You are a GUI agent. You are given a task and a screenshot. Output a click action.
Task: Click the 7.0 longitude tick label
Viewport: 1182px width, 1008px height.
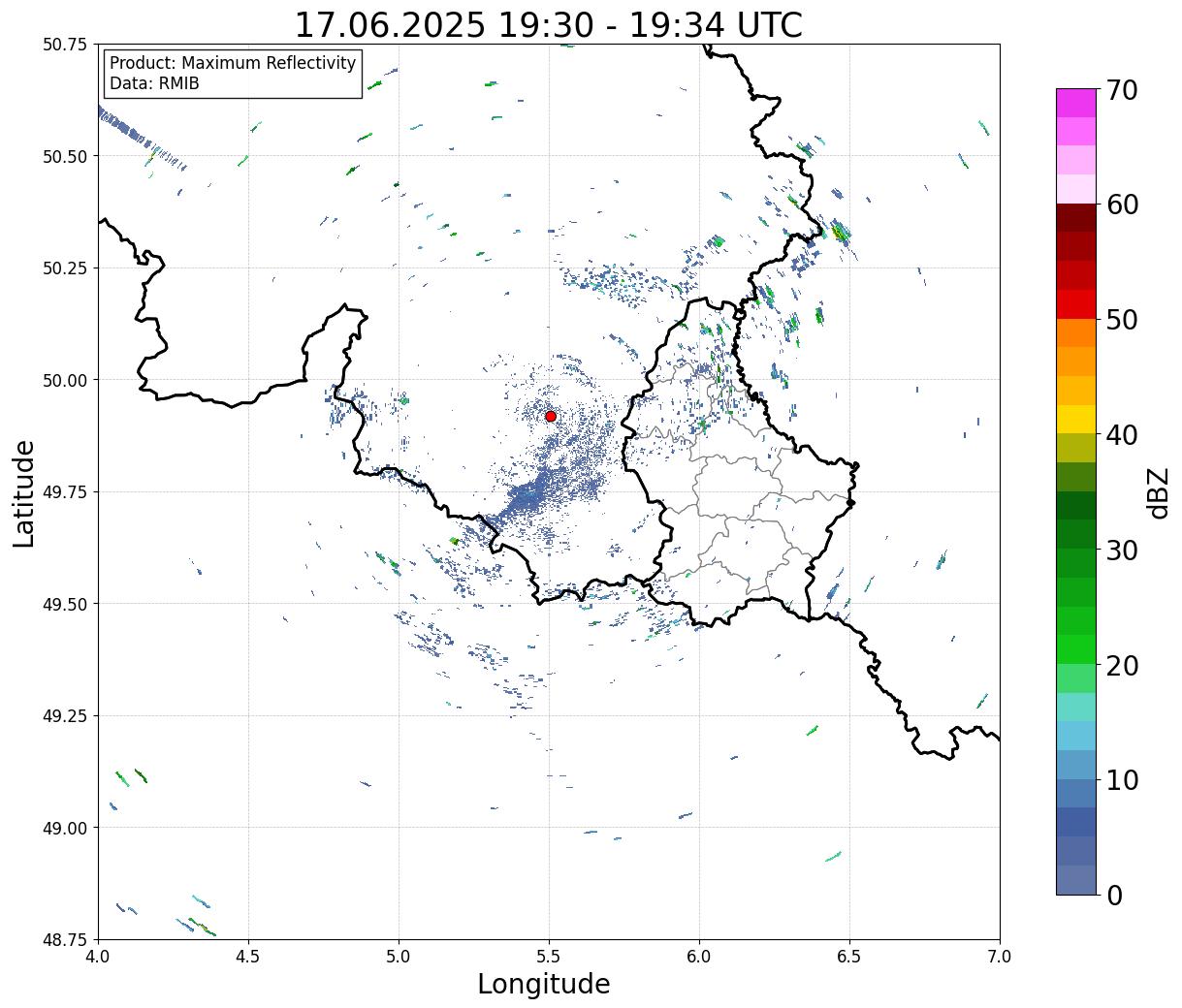[x=1000, y=956]
